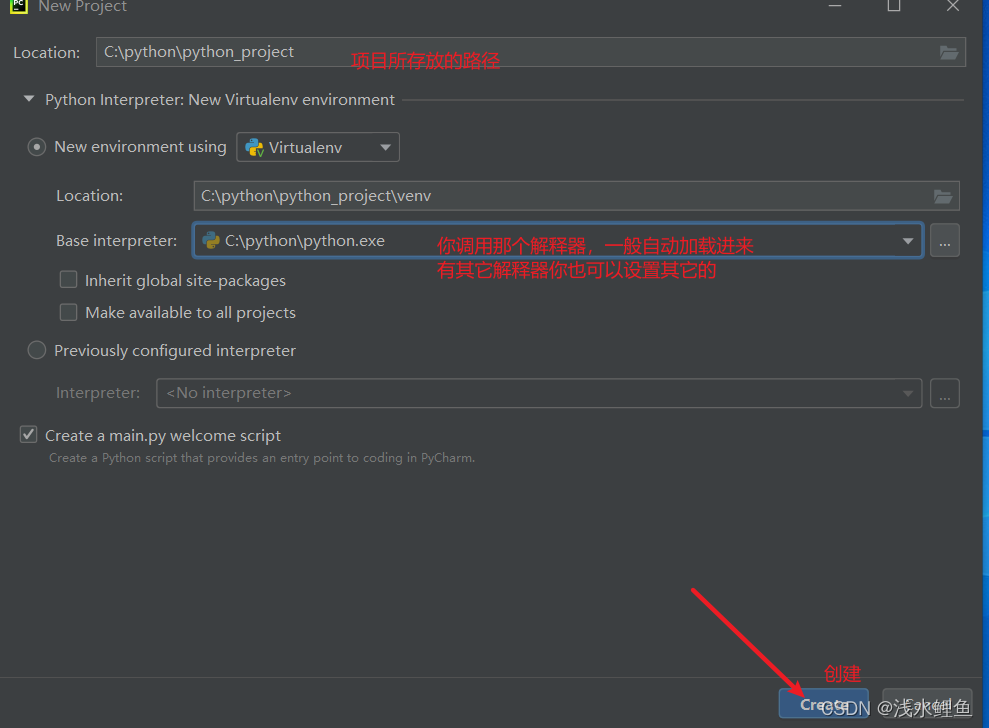Viewport: 989px width, 728px height.
Task: Click python icon in Base interpreter field
Action: 211,240
